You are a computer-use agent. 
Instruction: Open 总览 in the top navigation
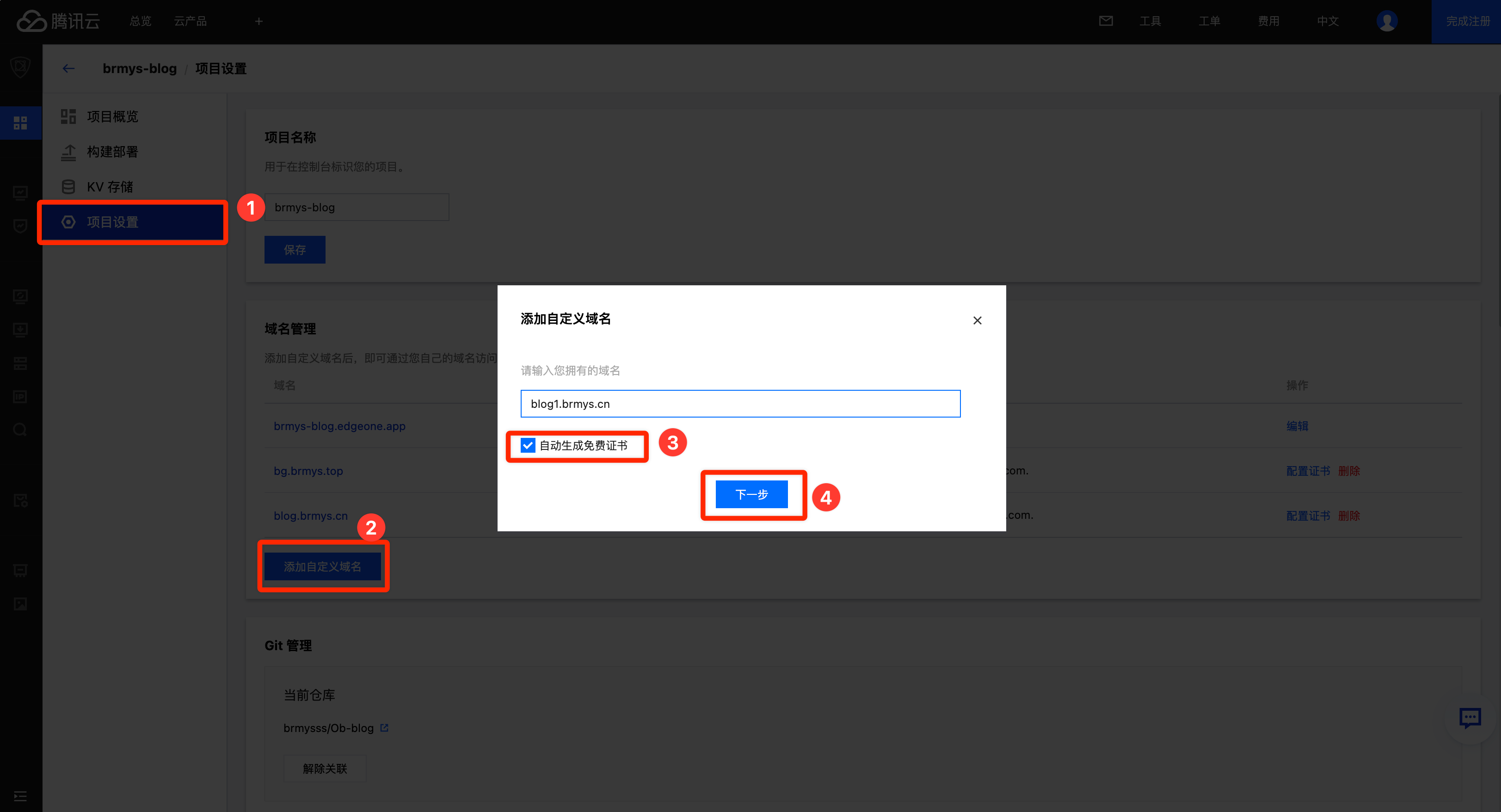(x=141, y=21)
